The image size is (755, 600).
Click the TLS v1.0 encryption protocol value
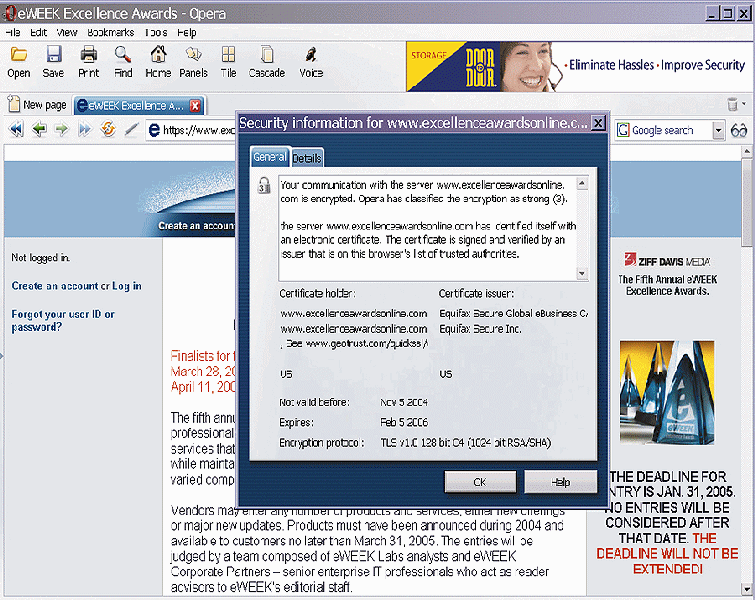[466, 443]
